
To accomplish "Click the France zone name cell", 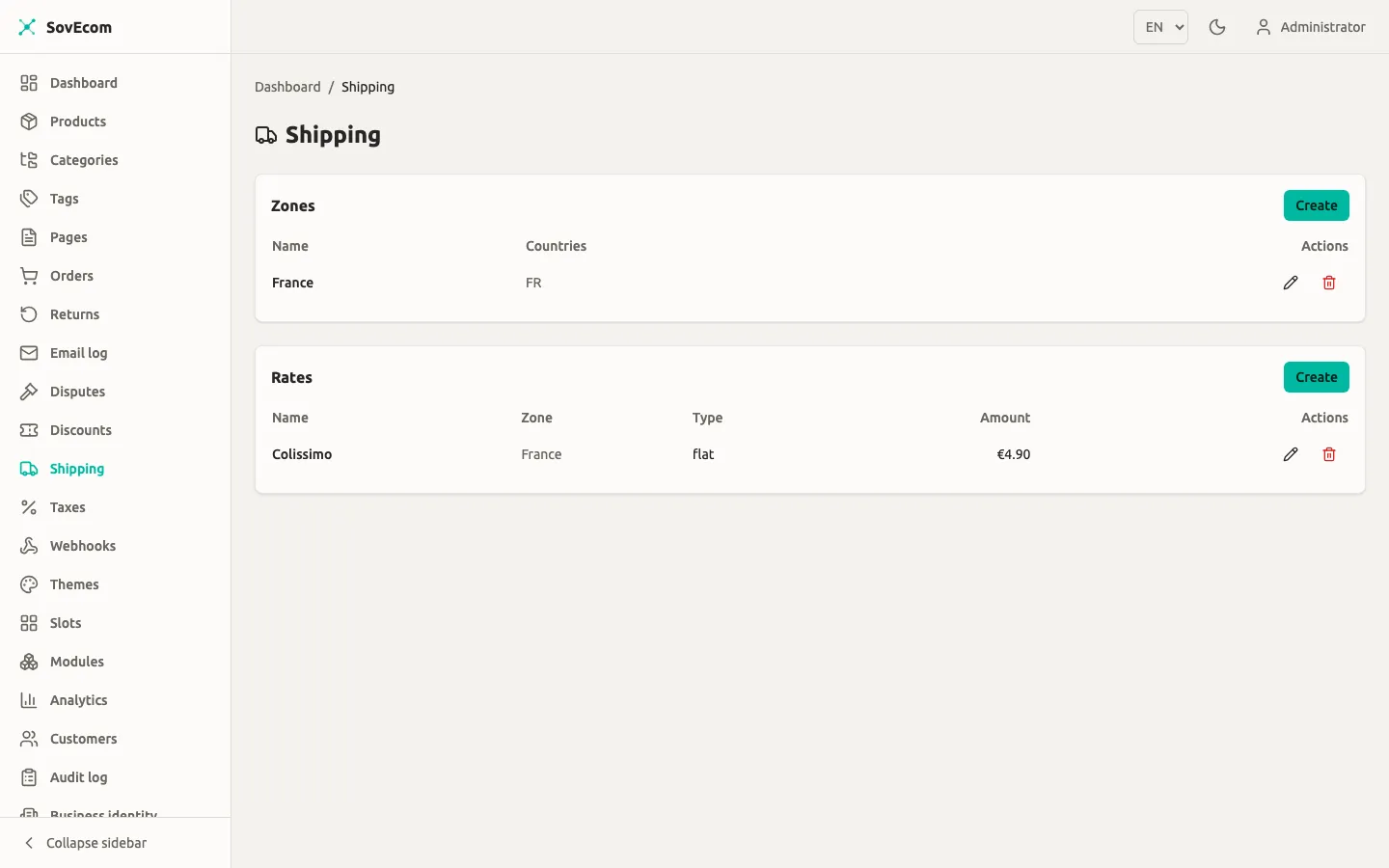I will click(x=292, y=283).
